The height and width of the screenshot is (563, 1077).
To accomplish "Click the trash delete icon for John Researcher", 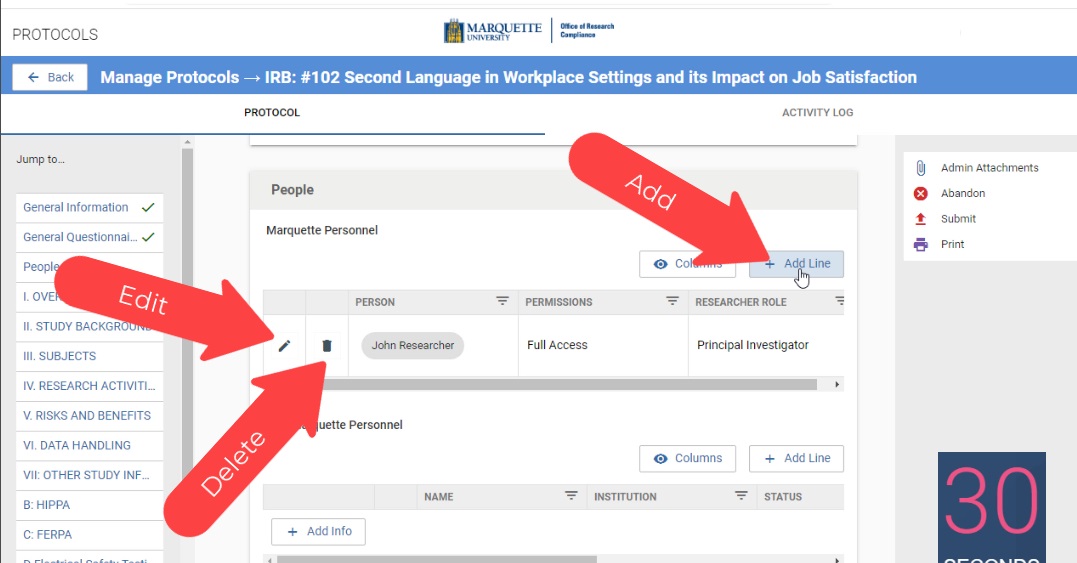I will tap(326, 346).
